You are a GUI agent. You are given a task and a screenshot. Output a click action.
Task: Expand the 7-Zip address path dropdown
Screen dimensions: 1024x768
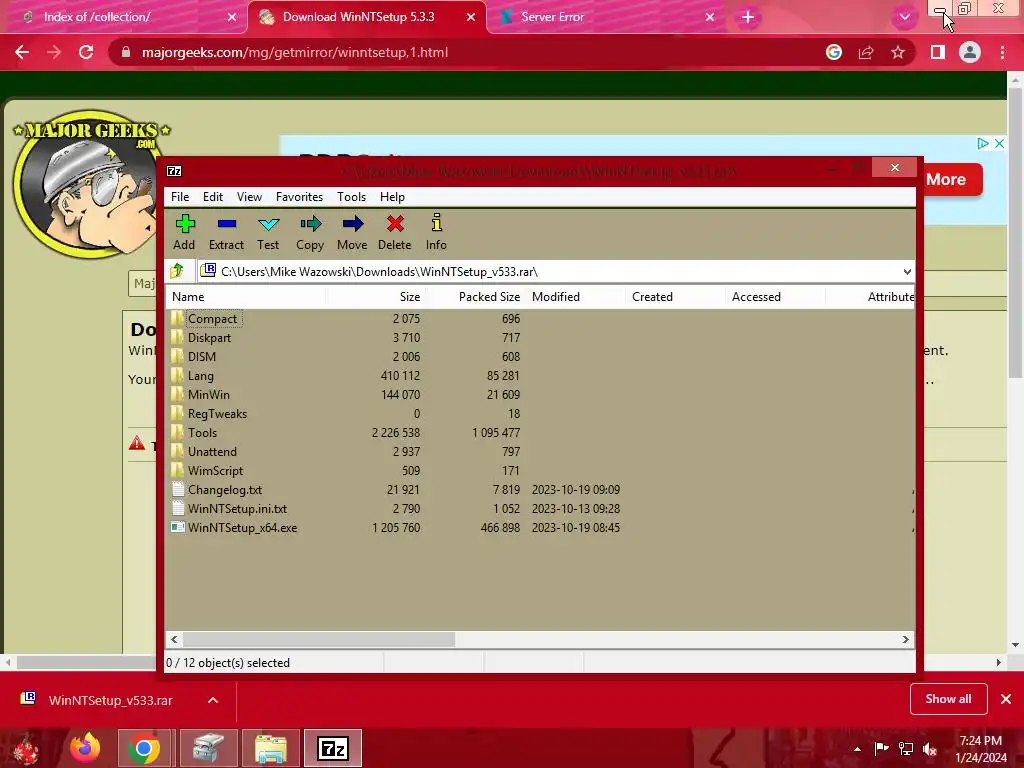(x=907, y=272)
